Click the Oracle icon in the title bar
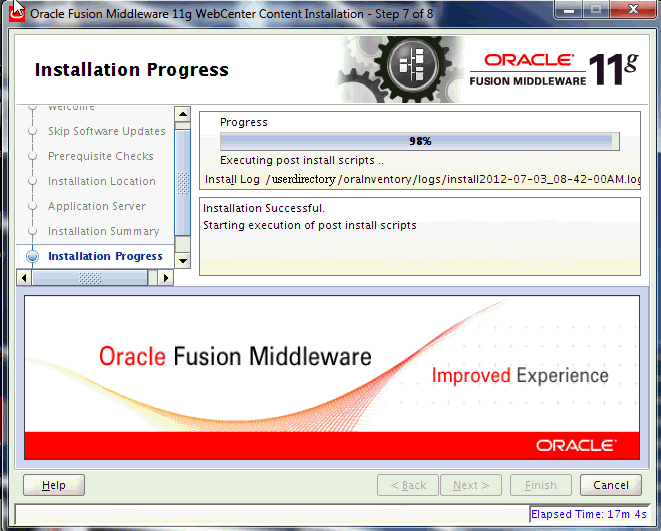This screenshot has width=661, height=531. pos(17,14)
